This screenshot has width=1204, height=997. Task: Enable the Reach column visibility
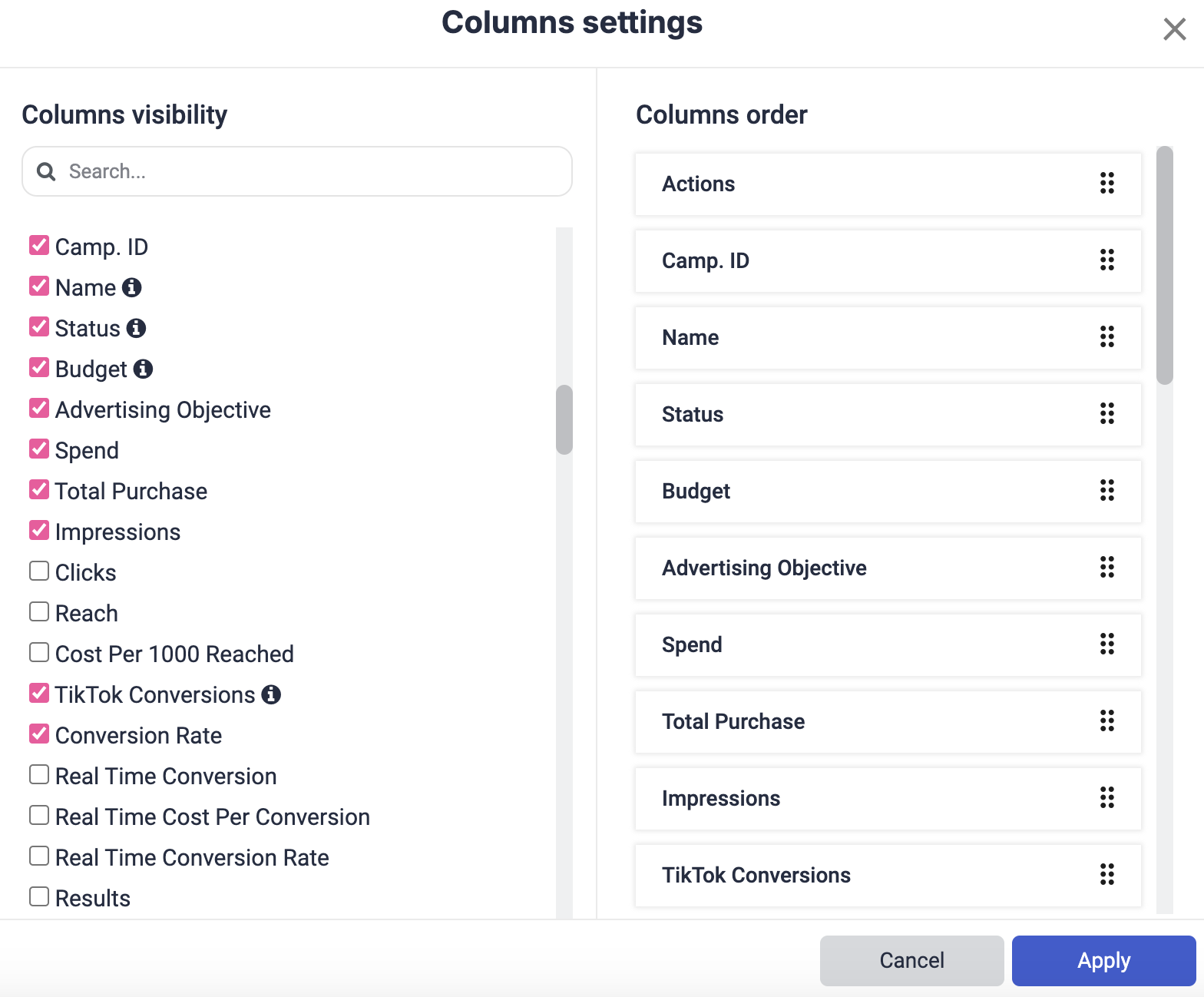pyautogui.click(x=39, y=611)
